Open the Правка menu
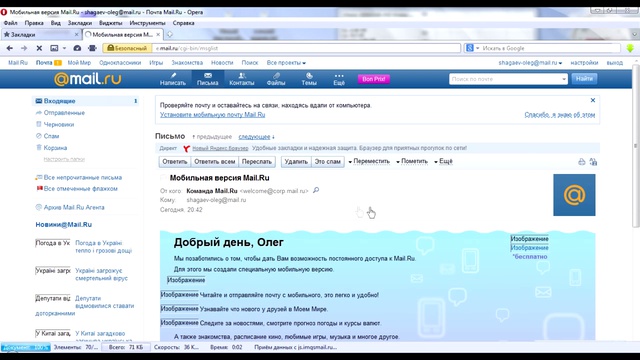The height and width of the screenshot is (360, 640). pyautogui.click(x=34, y=23)
